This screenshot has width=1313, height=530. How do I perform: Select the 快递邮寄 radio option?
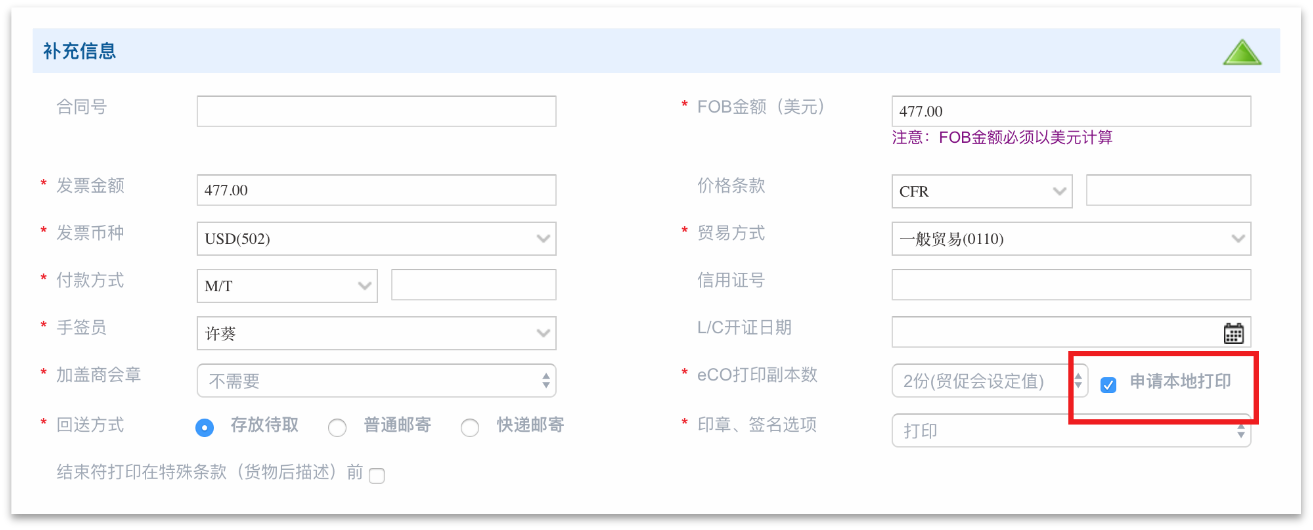[470, 427]
